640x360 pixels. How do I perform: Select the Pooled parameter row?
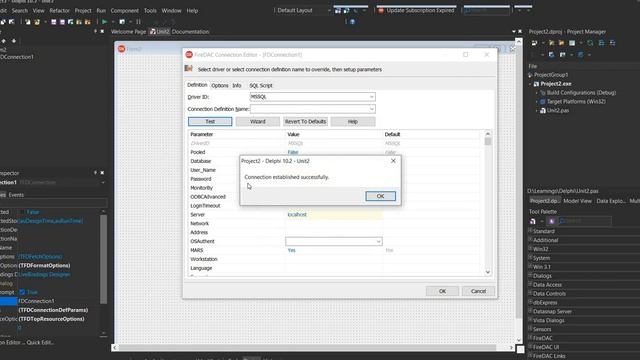tap(334, 152)
